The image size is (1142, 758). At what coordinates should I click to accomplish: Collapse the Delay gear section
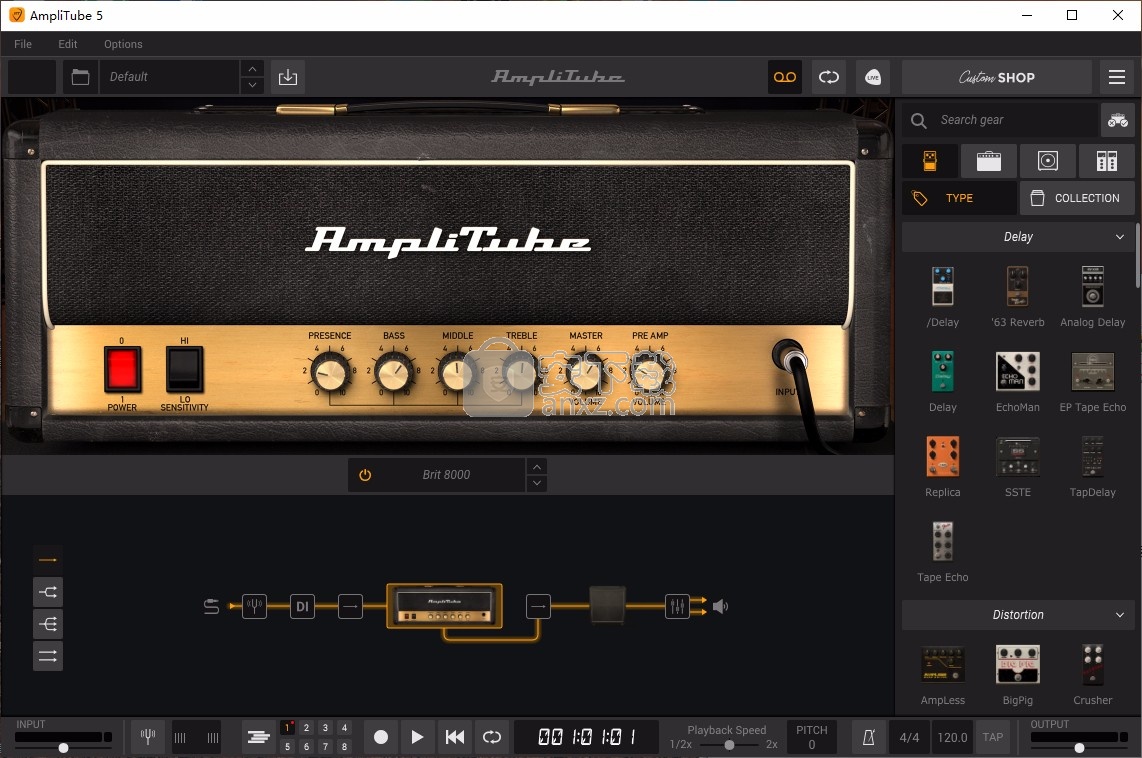tap(1119, 237)
